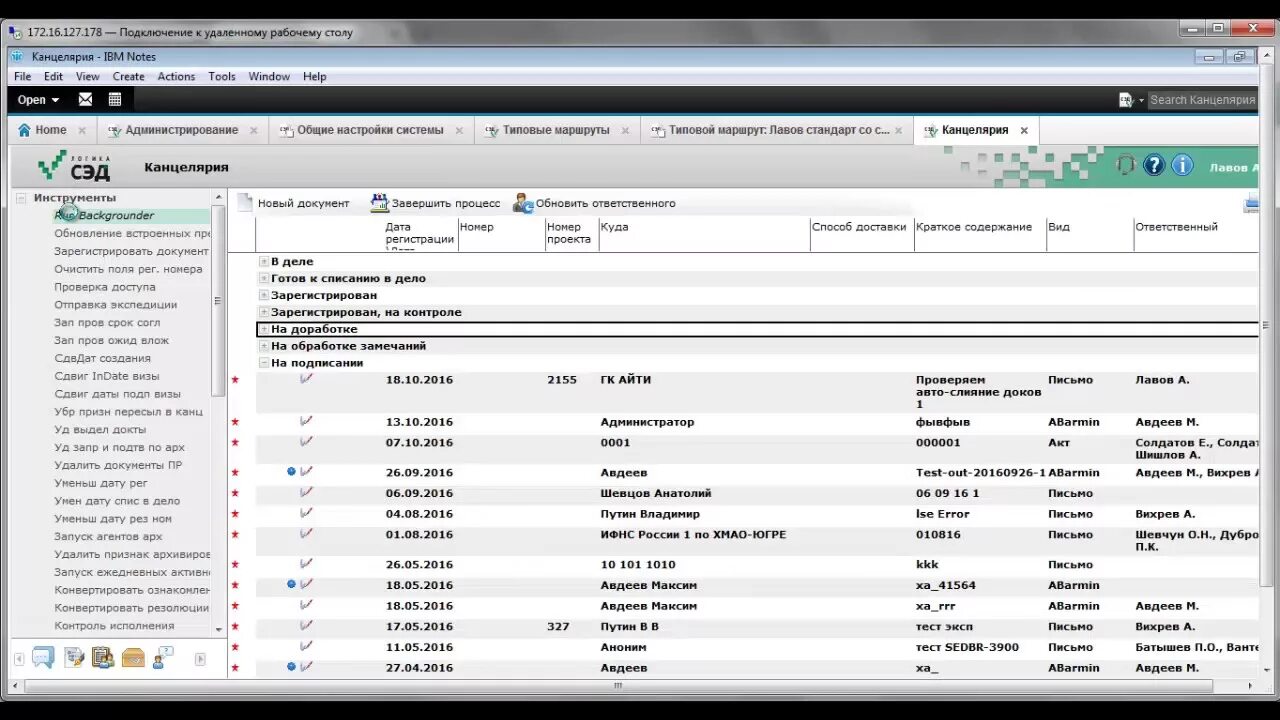Click the search scope icon beside search box
The height and width of the screenshot is (720, 1280).
coord(1125,100)
